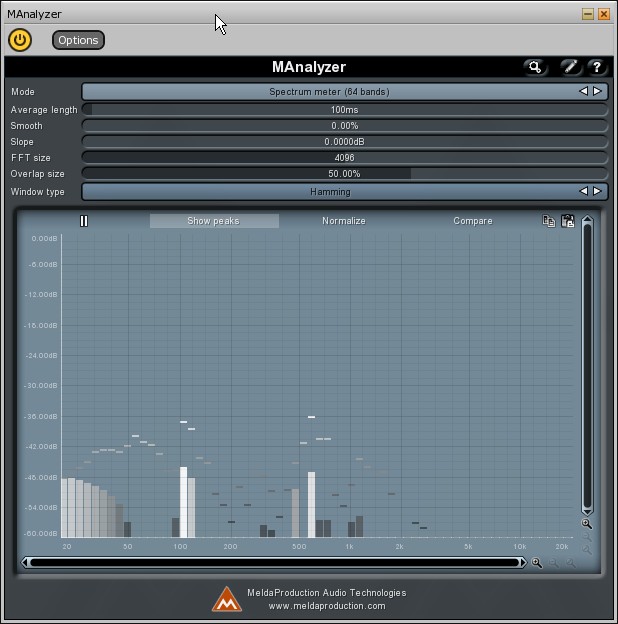
Task: Click the tall white bar near 500 Hz
Action: pos(311,505)
